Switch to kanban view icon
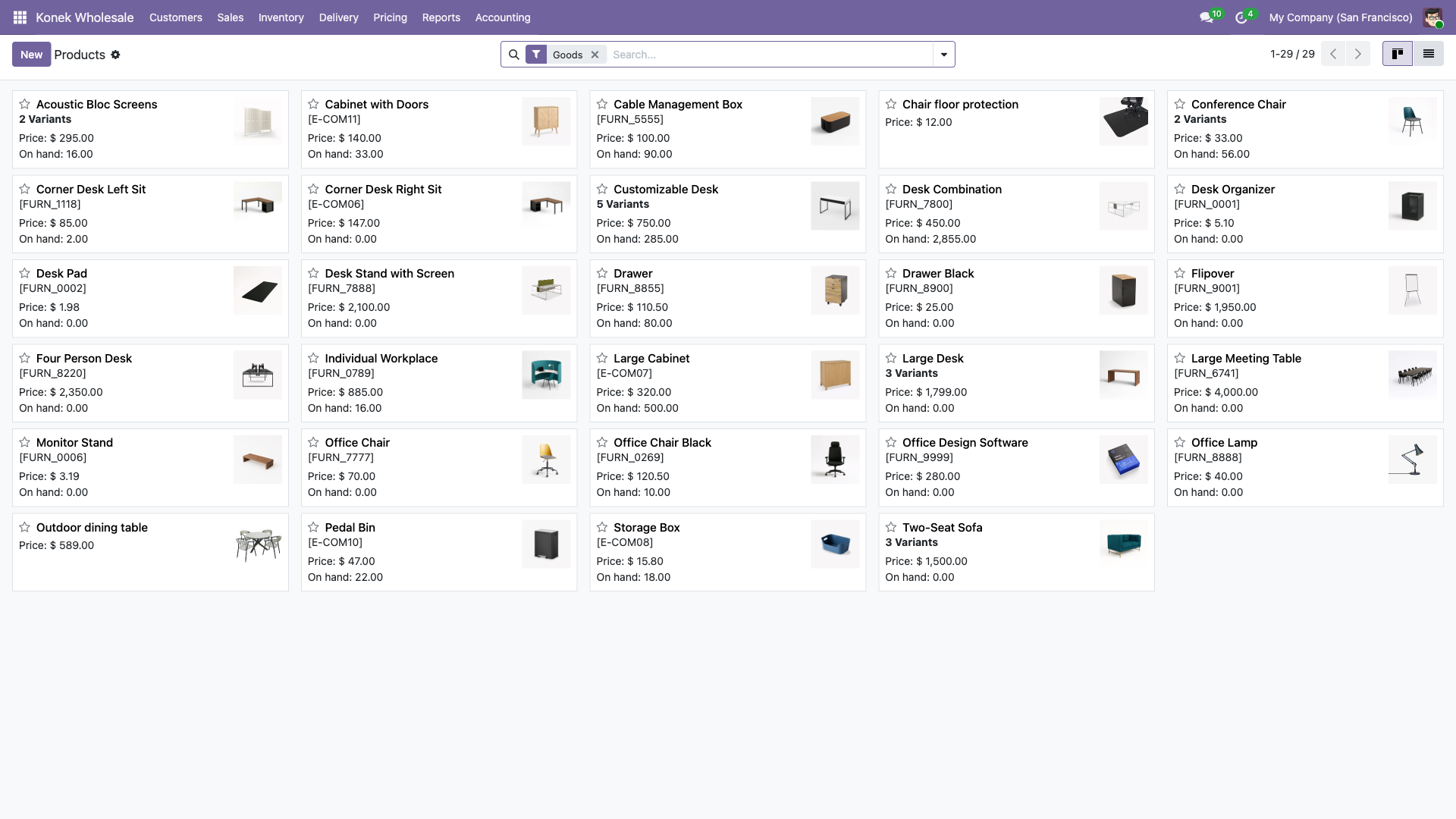The image size is (1456, 819). tap(1397, 54)
